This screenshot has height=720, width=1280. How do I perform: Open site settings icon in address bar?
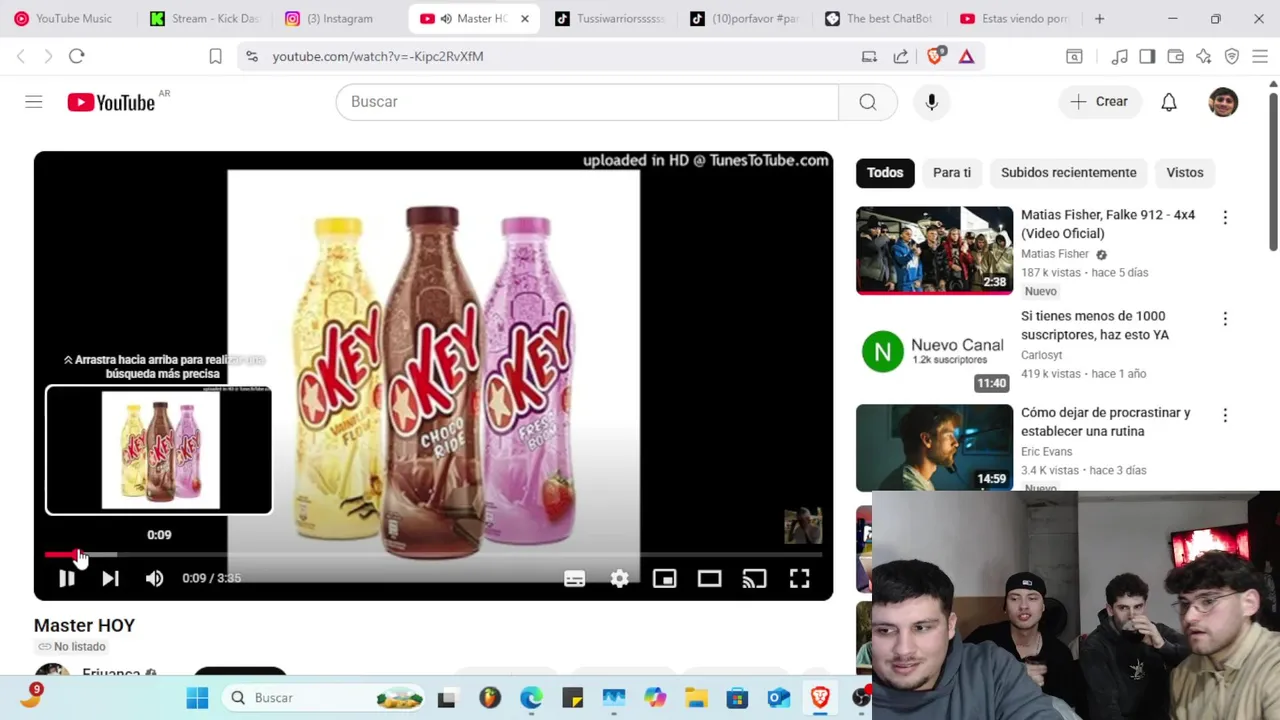pos(251,57)
